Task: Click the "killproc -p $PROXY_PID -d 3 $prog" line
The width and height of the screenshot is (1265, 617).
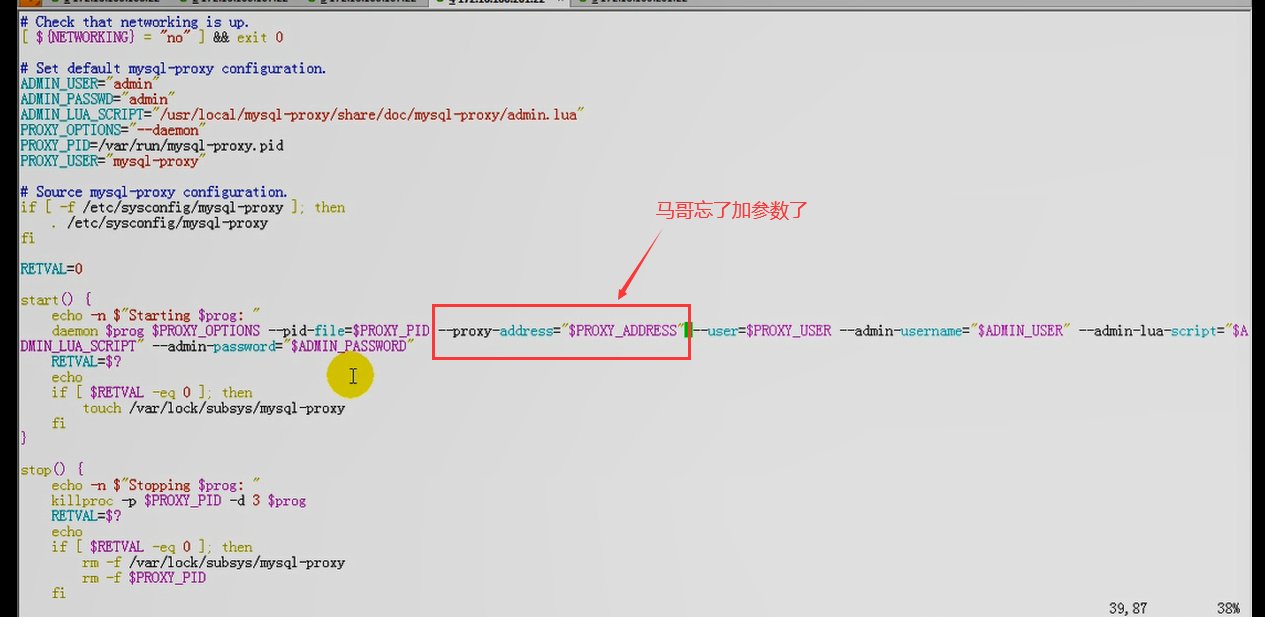Action: click(x=179, y=500)
